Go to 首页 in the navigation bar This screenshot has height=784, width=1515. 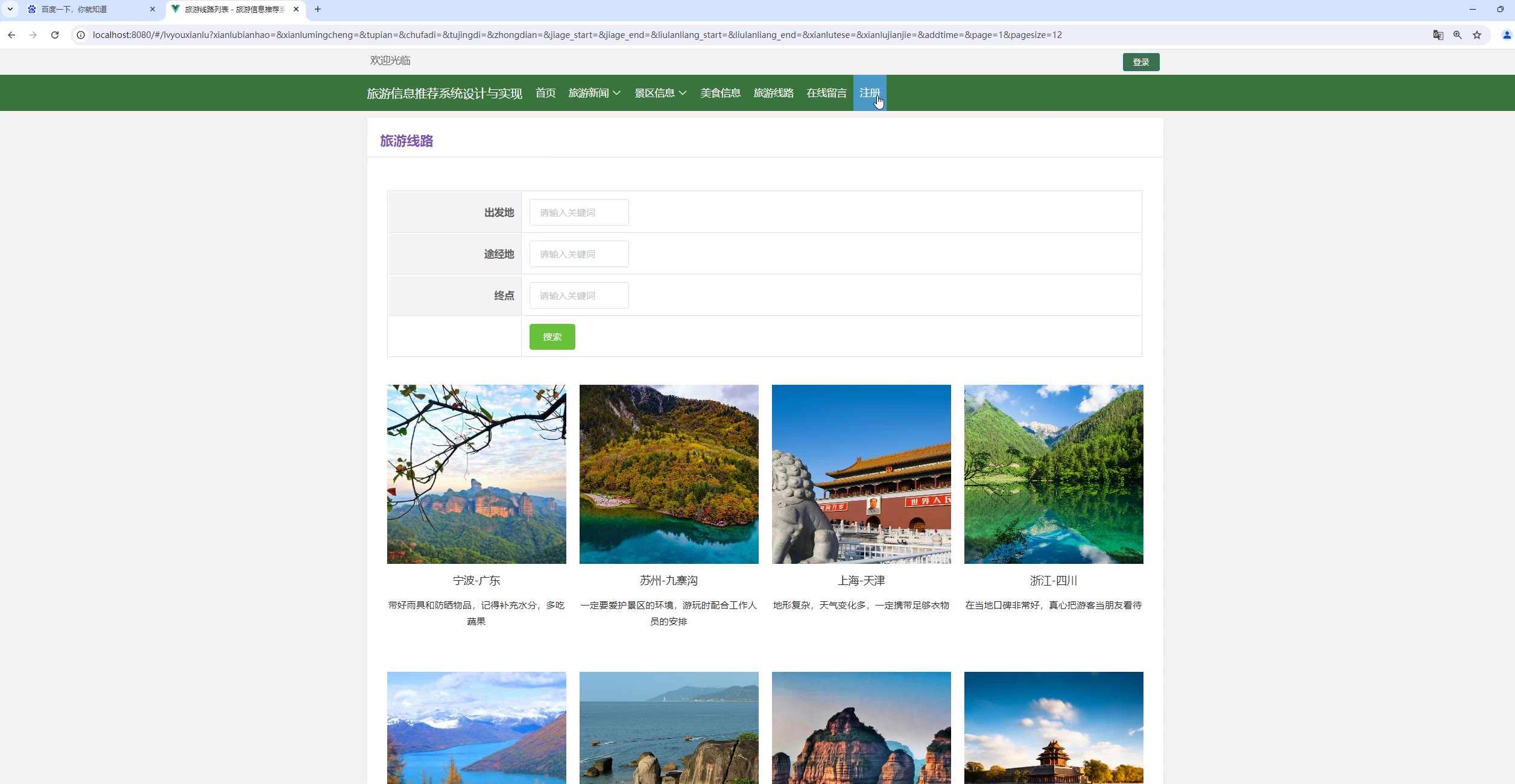click(x=545, y=93)
